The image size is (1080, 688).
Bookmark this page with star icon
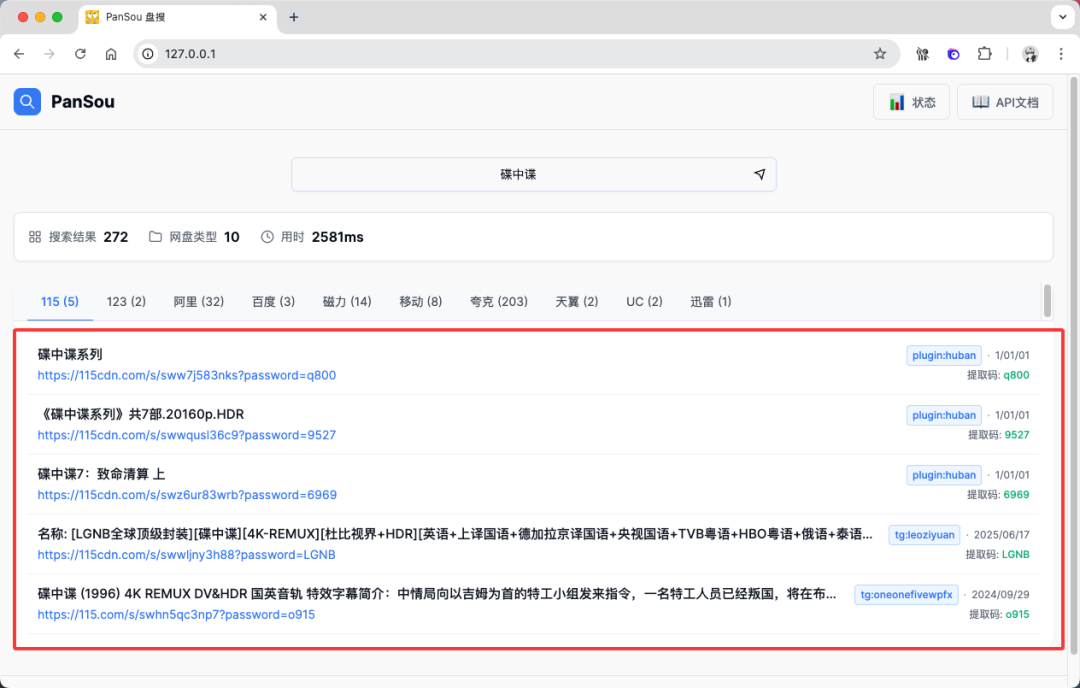pyautogui.click(x=880, y=54)
